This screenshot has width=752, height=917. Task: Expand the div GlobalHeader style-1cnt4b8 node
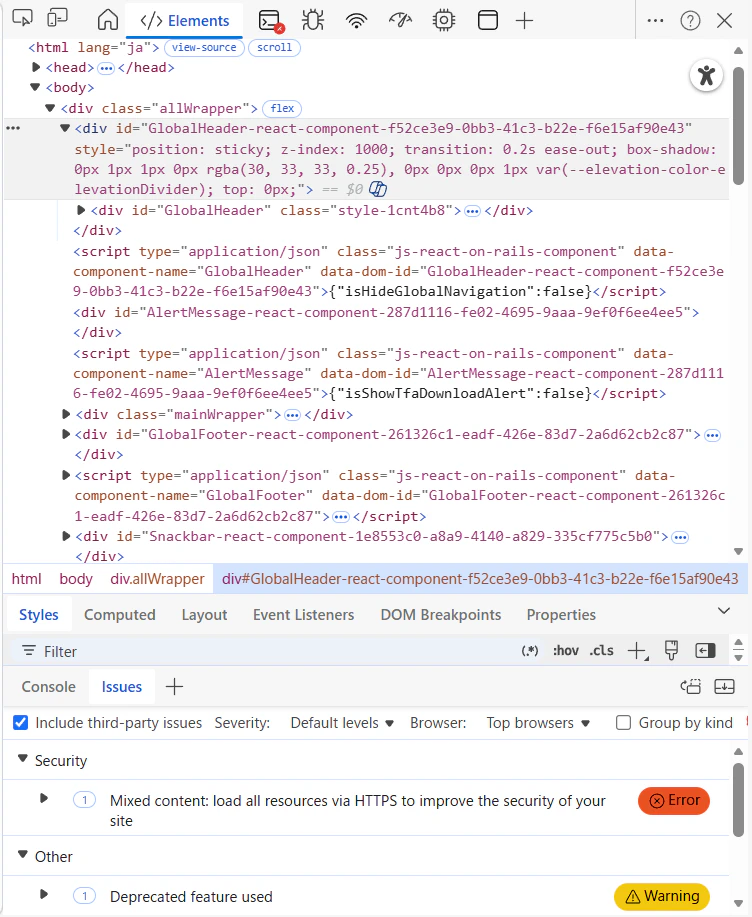(x=81, y=210)
